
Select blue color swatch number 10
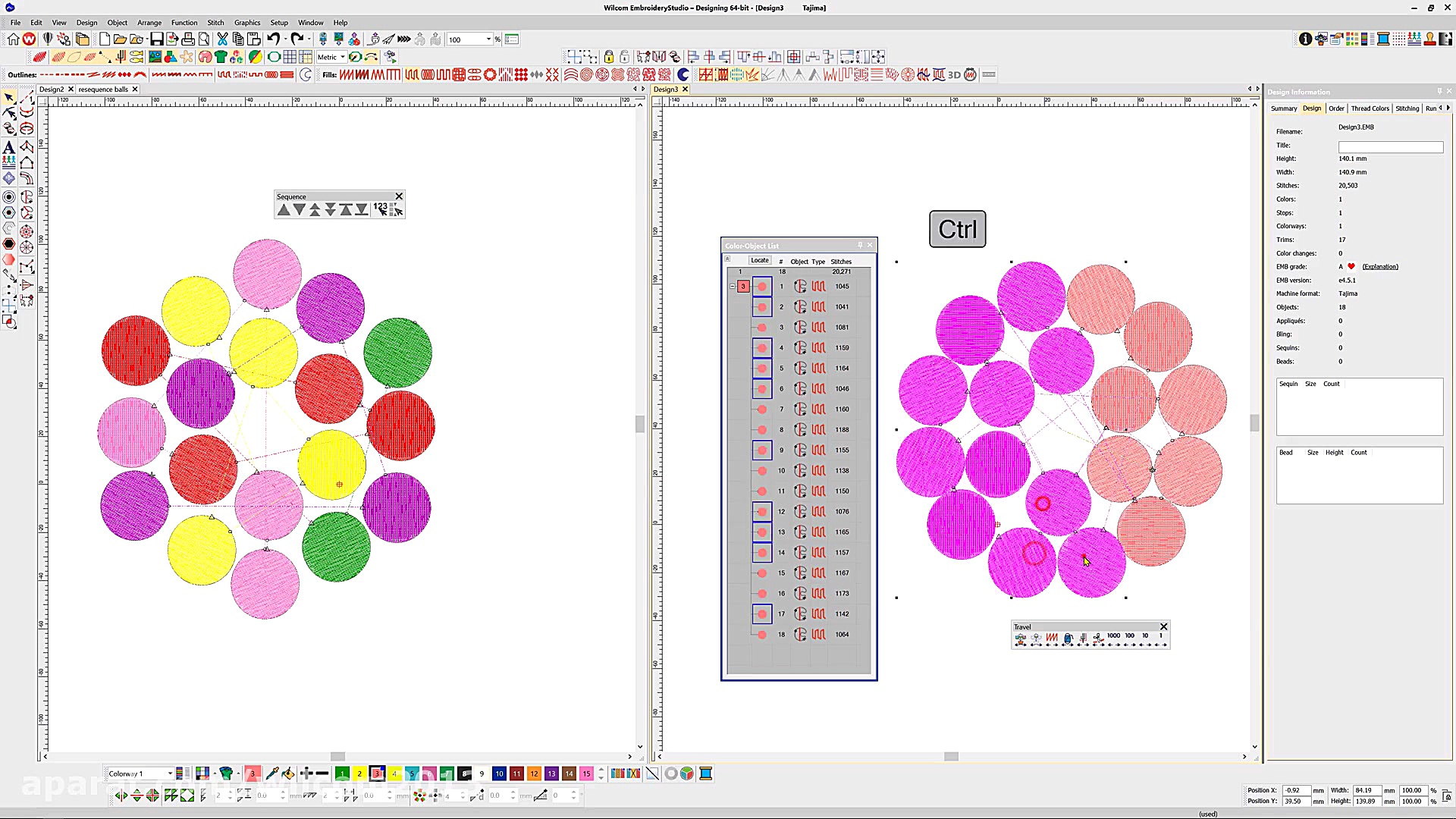499,773
